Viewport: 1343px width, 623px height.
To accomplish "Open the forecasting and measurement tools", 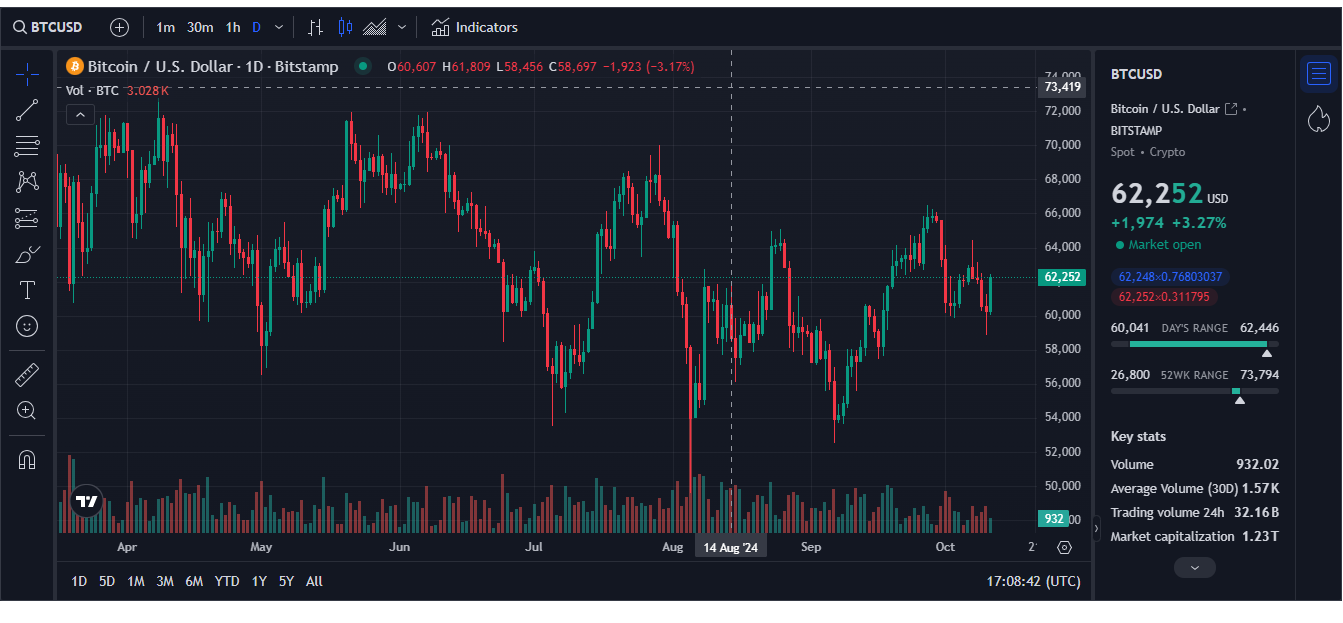I will point(27,218).
